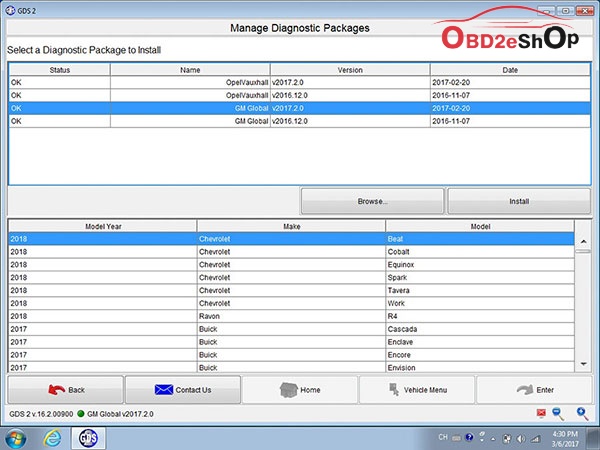Click the red mail status icon
600x450 pixels.
pyautogui.click(x=541, y=413)
